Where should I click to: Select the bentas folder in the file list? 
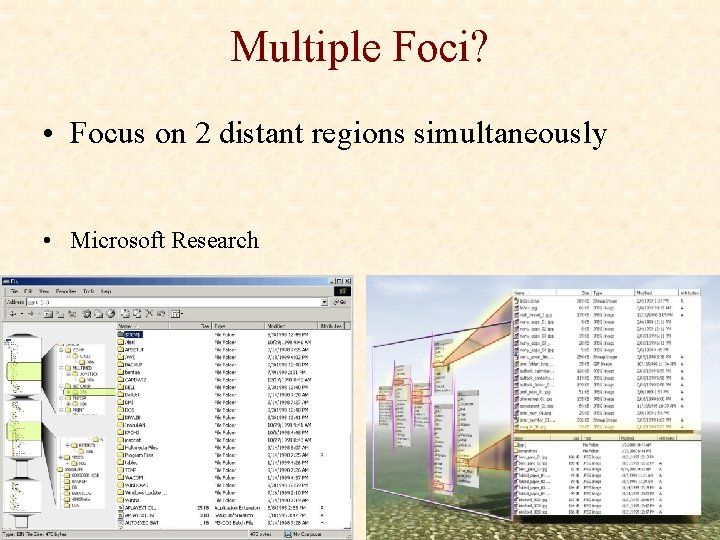[129, 372]
